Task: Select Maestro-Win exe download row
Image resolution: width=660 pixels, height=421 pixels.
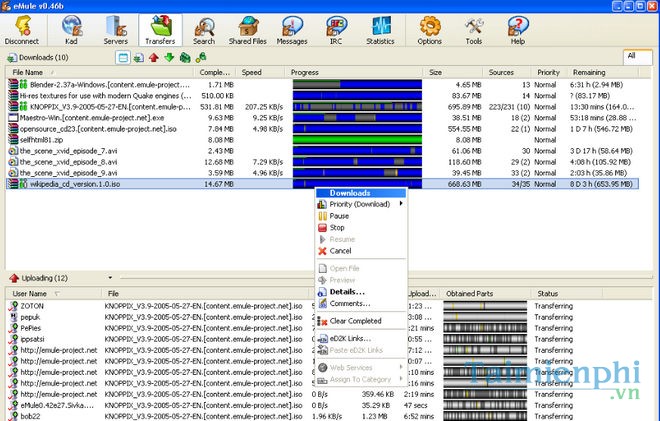Action: pyautogui.click(x=322, y=118)
